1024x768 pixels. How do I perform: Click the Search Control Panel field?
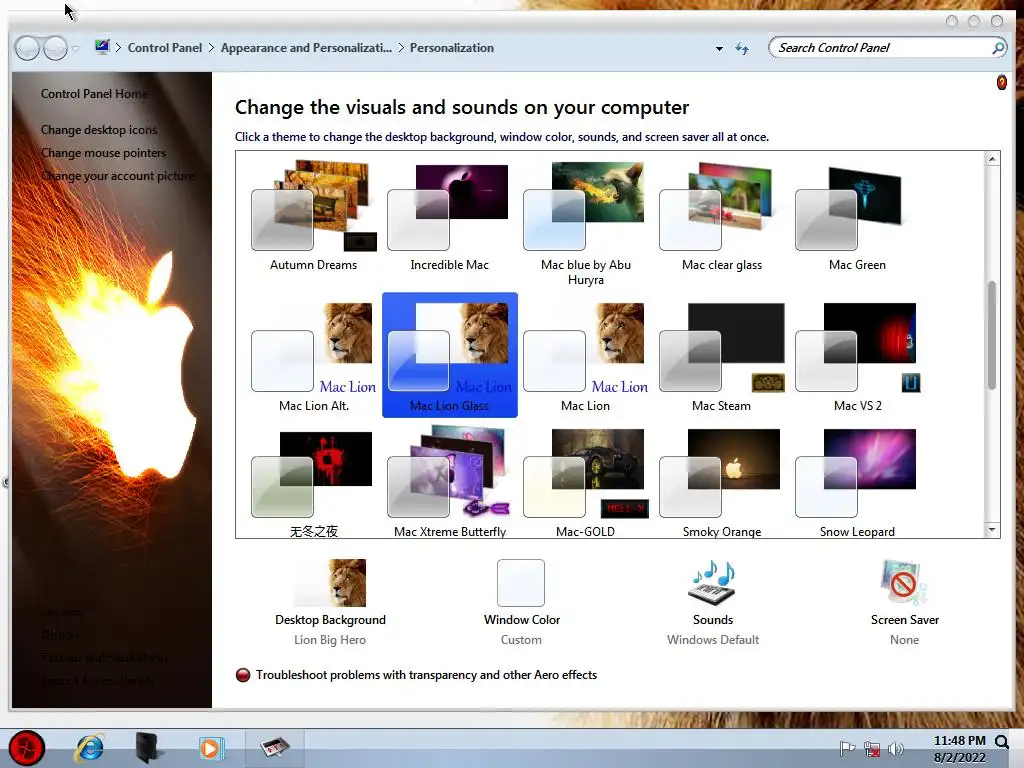pos(882,48)
